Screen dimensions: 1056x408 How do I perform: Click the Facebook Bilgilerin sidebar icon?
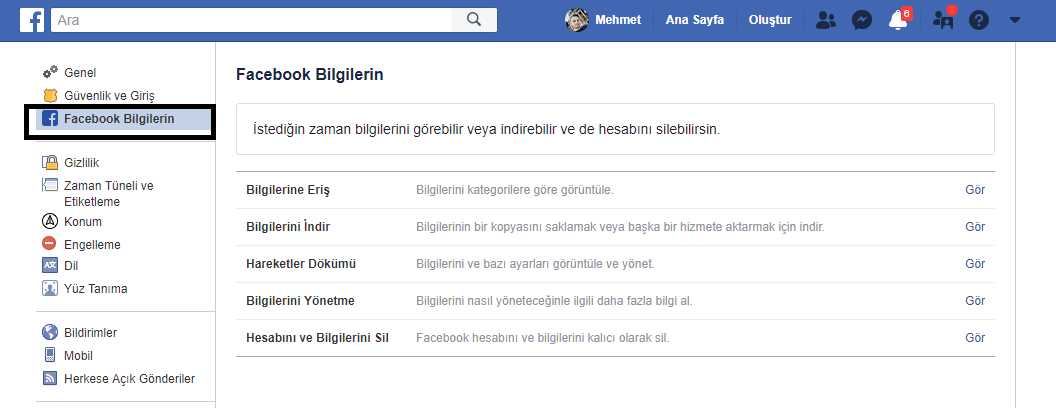coord(50,119)
